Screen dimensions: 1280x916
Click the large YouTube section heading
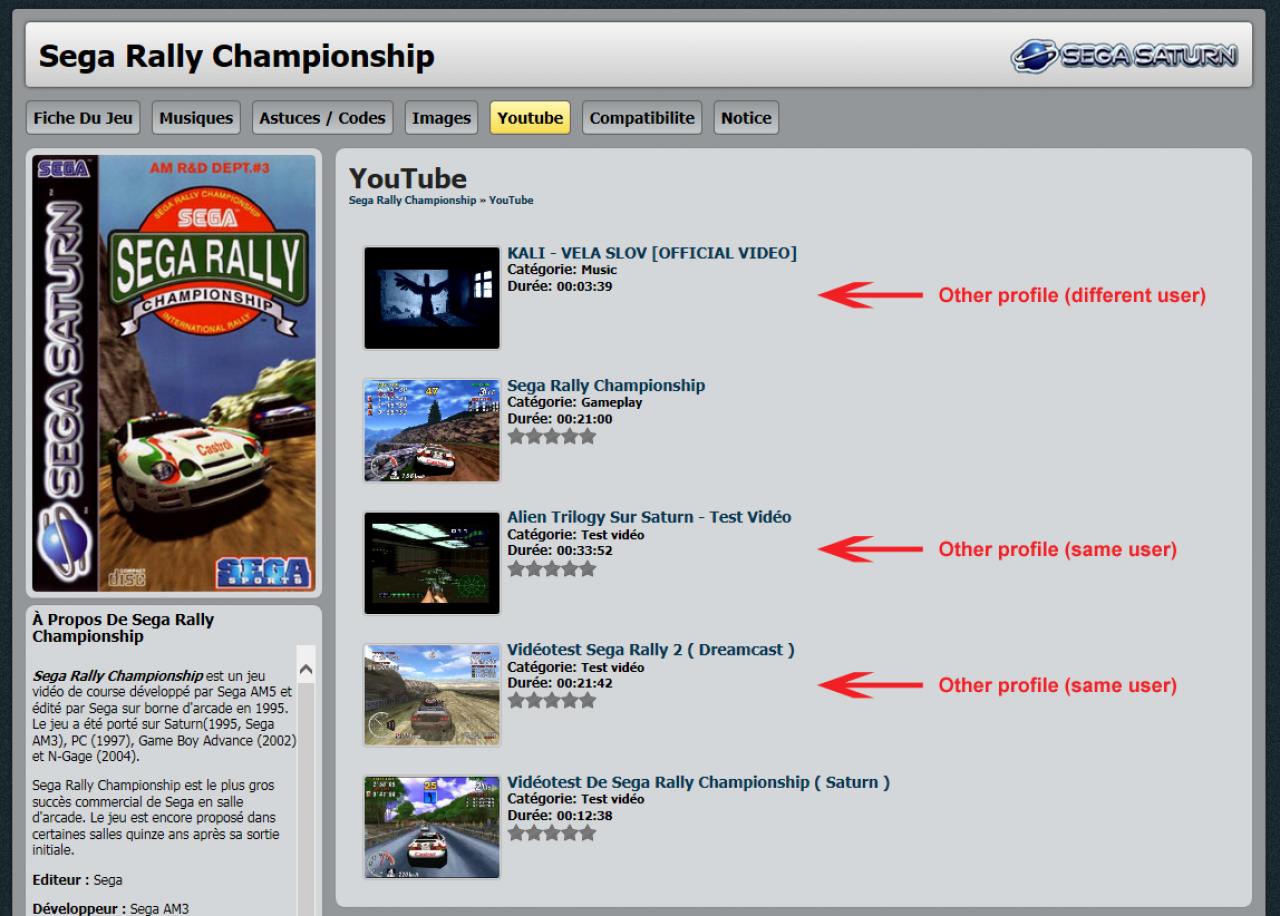[x=408, y=178]
